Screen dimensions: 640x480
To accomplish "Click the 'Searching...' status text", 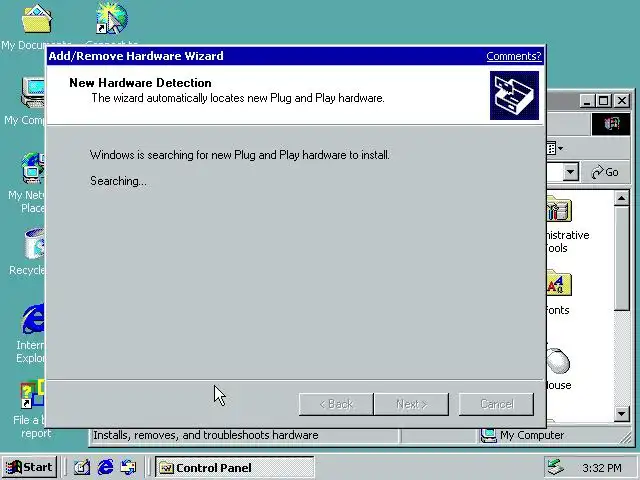I will pyautogui.click(x=118, y=181).
